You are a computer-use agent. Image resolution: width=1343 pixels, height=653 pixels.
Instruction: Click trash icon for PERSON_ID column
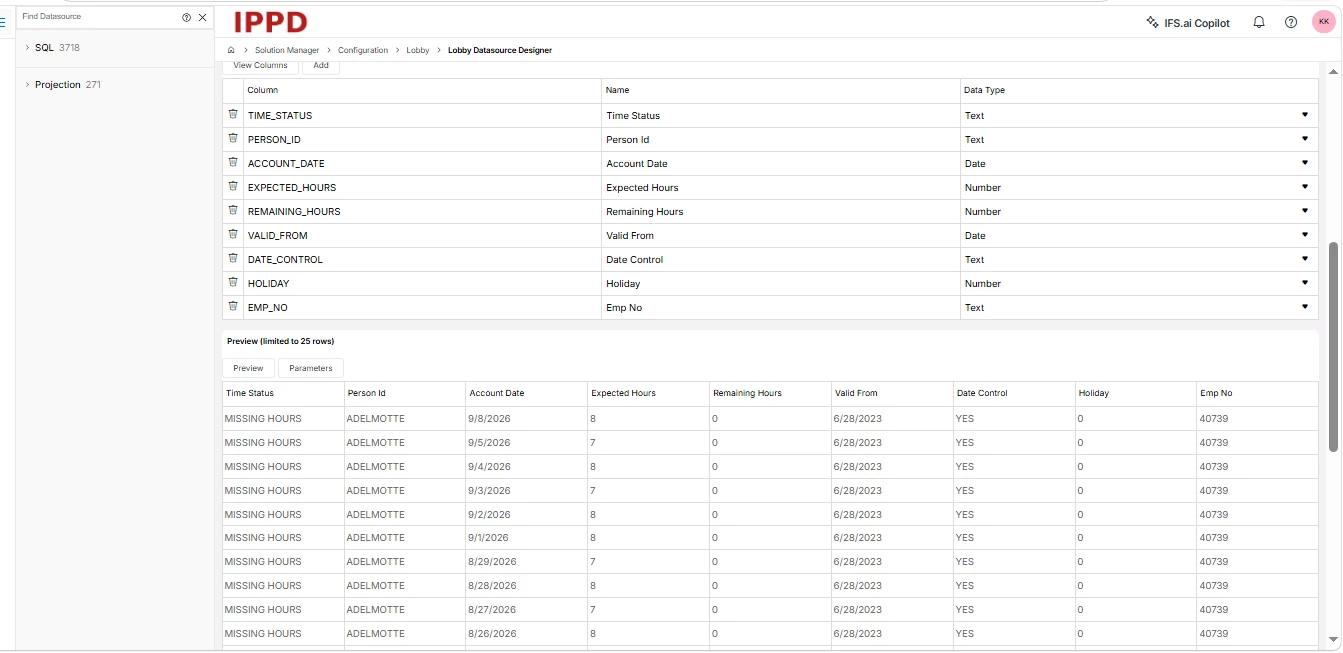[233, 138]
